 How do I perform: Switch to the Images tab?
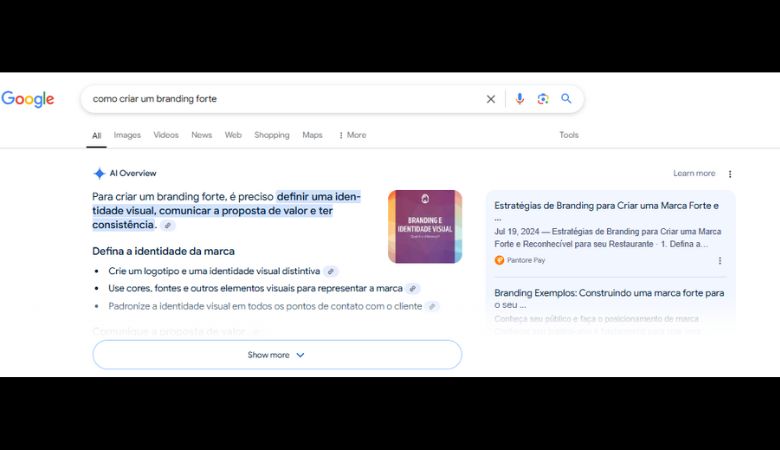coord(127,135)
